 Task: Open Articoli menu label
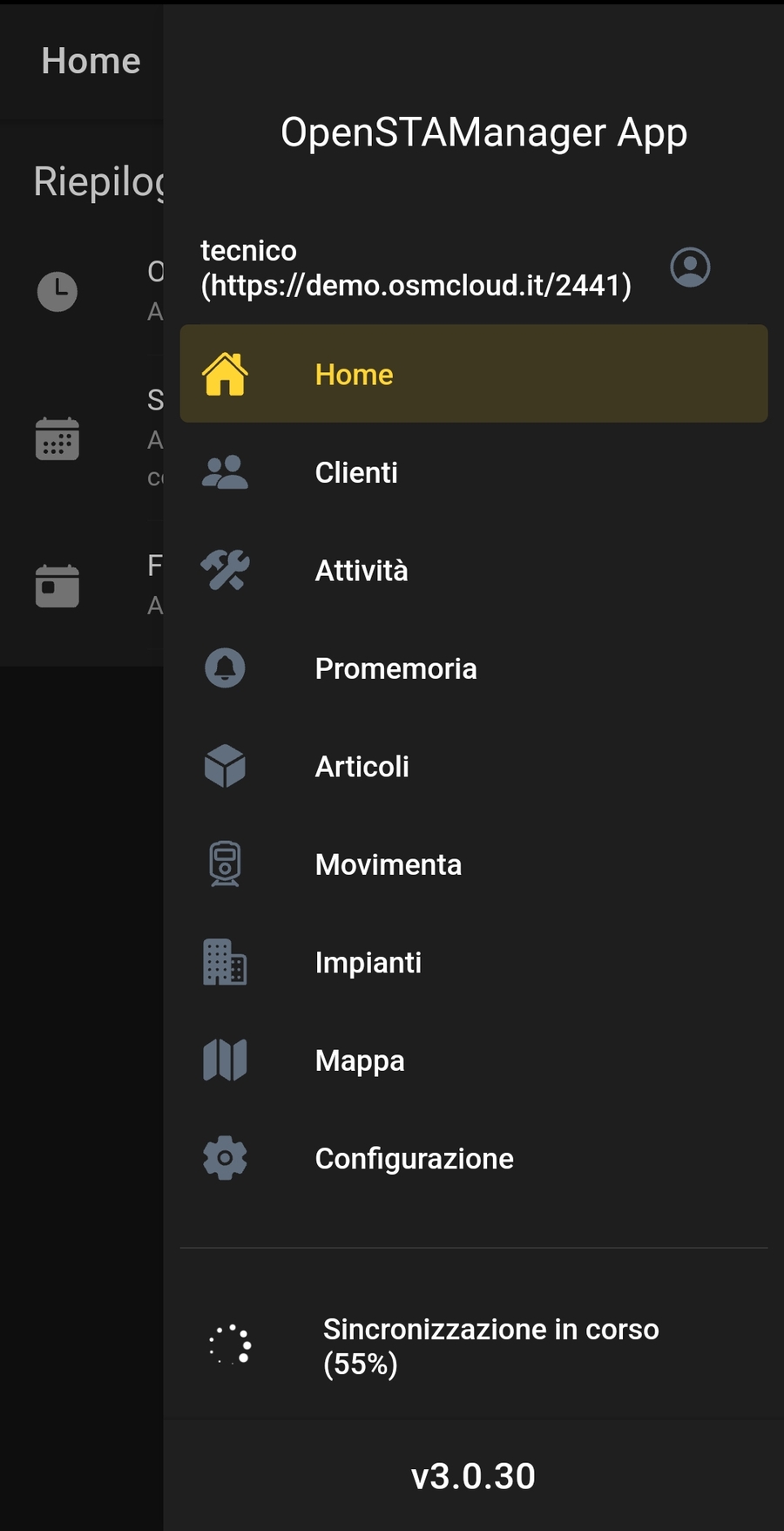coord(362,767)
